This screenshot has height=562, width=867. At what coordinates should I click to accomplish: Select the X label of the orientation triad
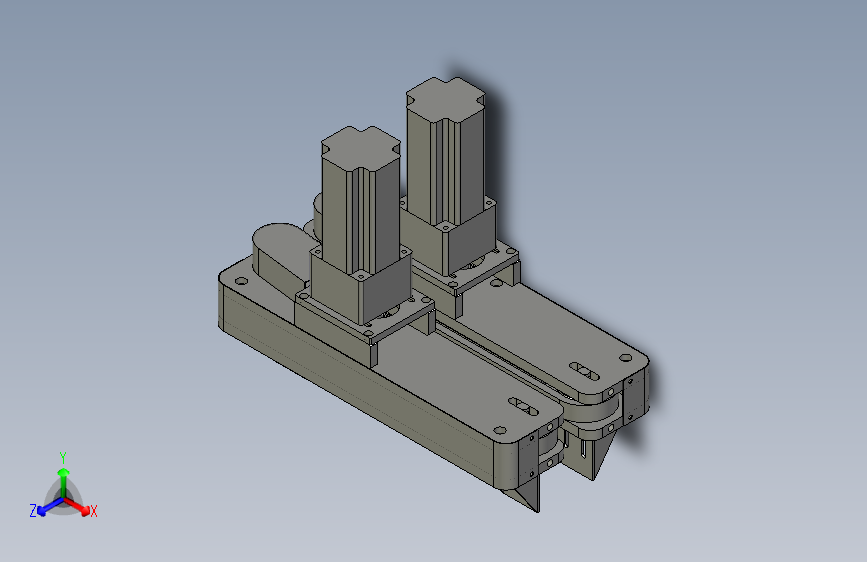click(93, 512)
